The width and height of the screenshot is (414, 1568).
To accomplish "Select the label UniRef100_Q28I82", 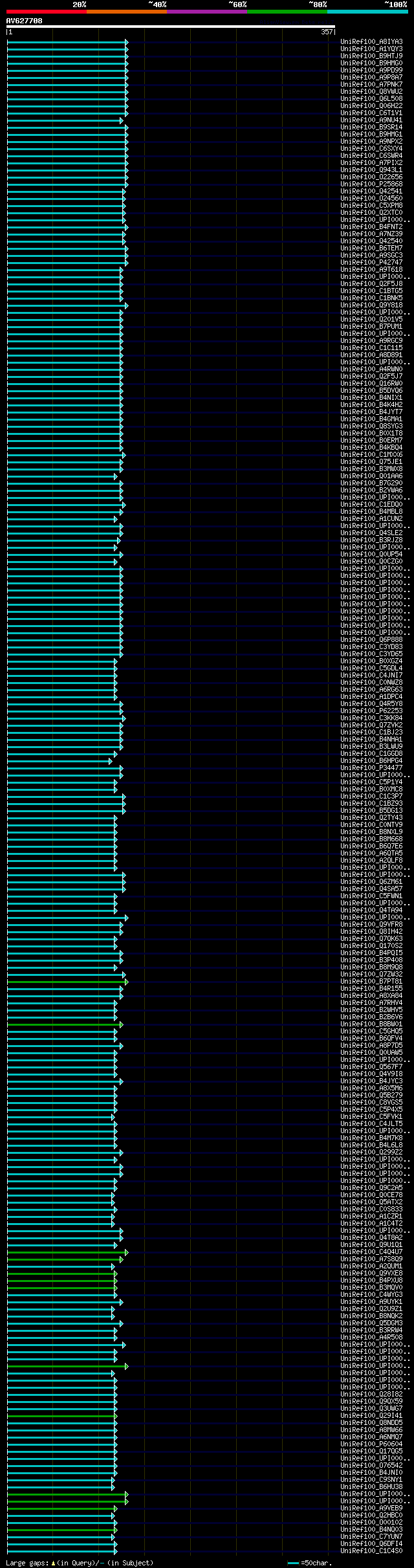I will pyautogui.click(x=371, y=1395).
